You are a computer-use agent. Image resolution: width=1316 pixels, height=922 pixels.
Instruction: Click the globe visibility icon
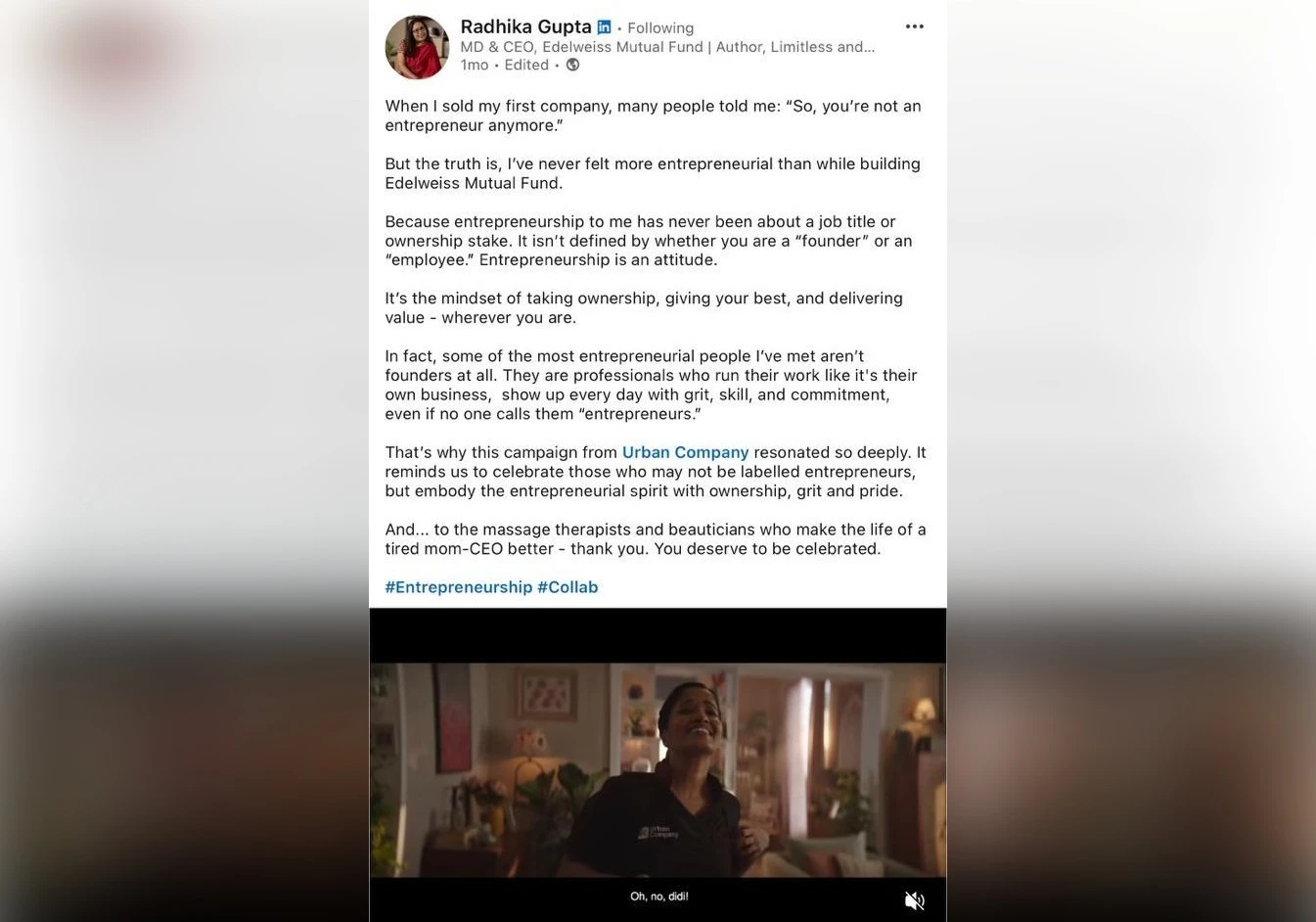tap(573, 65)
